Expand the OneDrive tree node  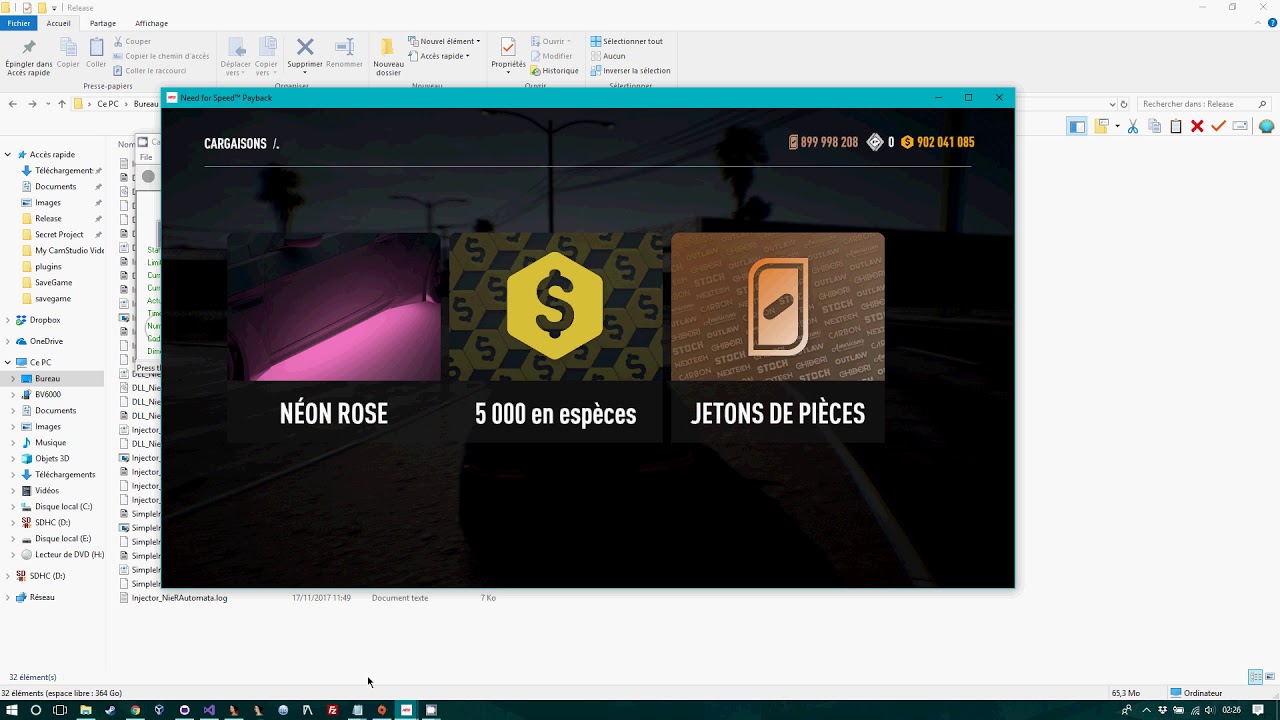pos(8,342)
